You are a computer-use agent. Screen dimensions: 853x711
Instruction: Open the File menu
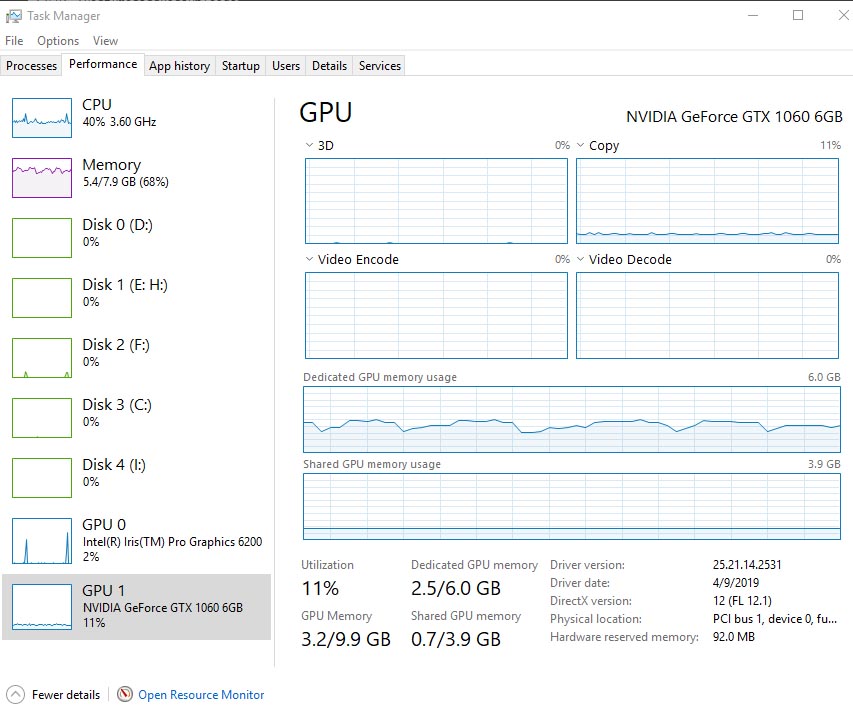click(14, 41)
